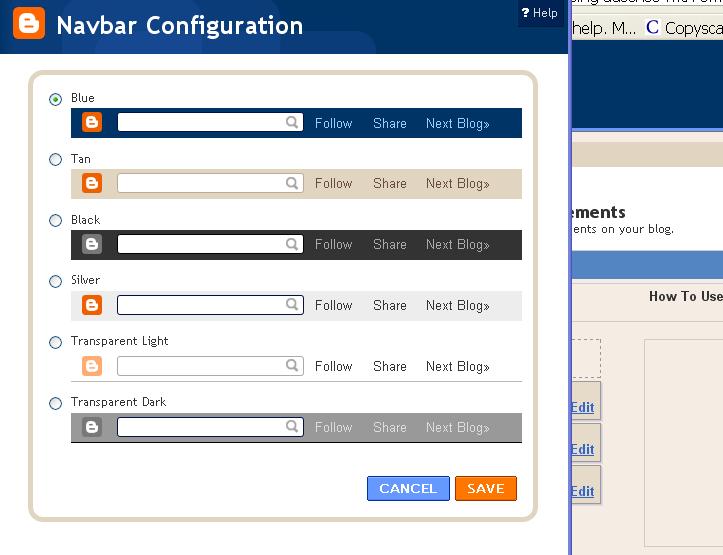Click Share in the Silver navbar preview
723x555 pixels.
390,305
